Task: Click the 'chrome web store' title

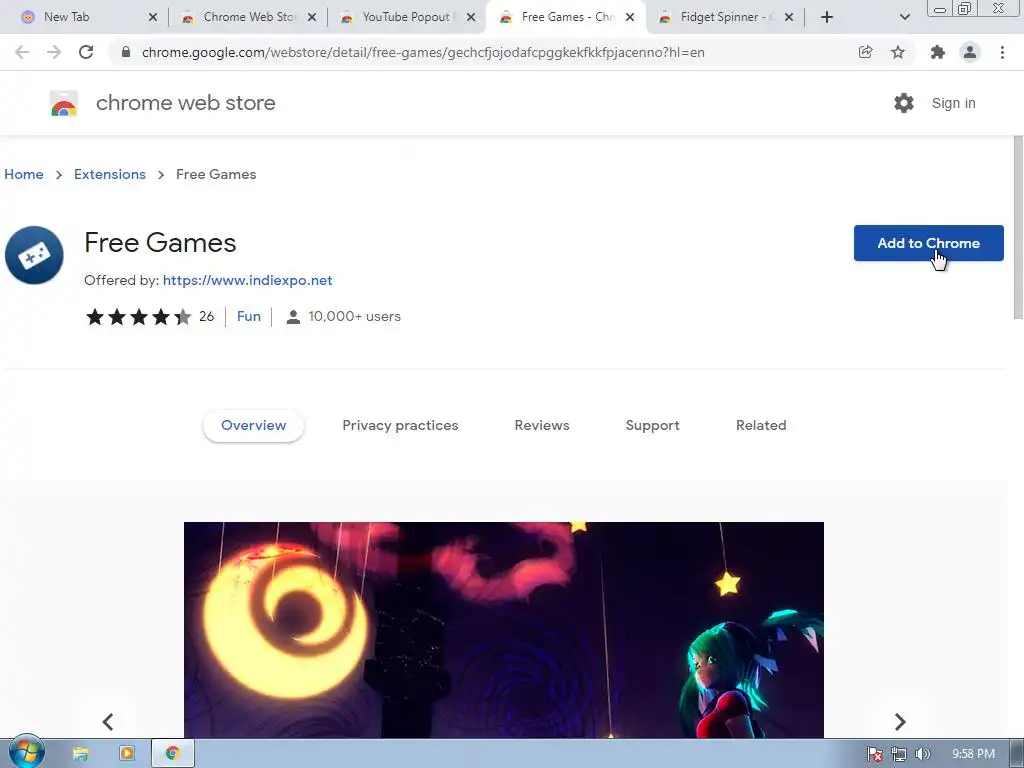Action: coord(185,103)
